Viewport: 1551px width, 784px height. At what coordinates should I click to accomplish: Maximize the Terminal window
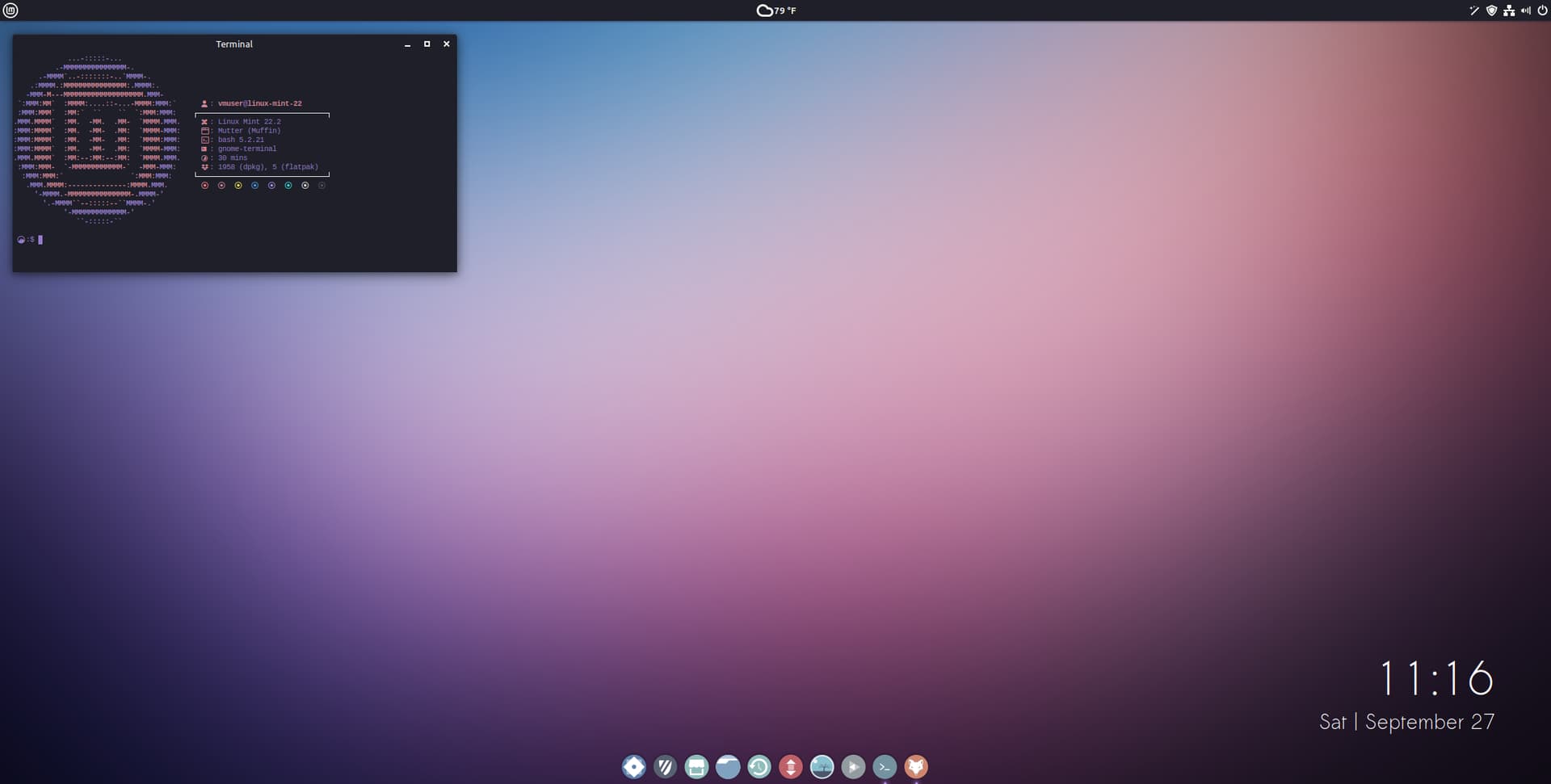coord(427,44)
